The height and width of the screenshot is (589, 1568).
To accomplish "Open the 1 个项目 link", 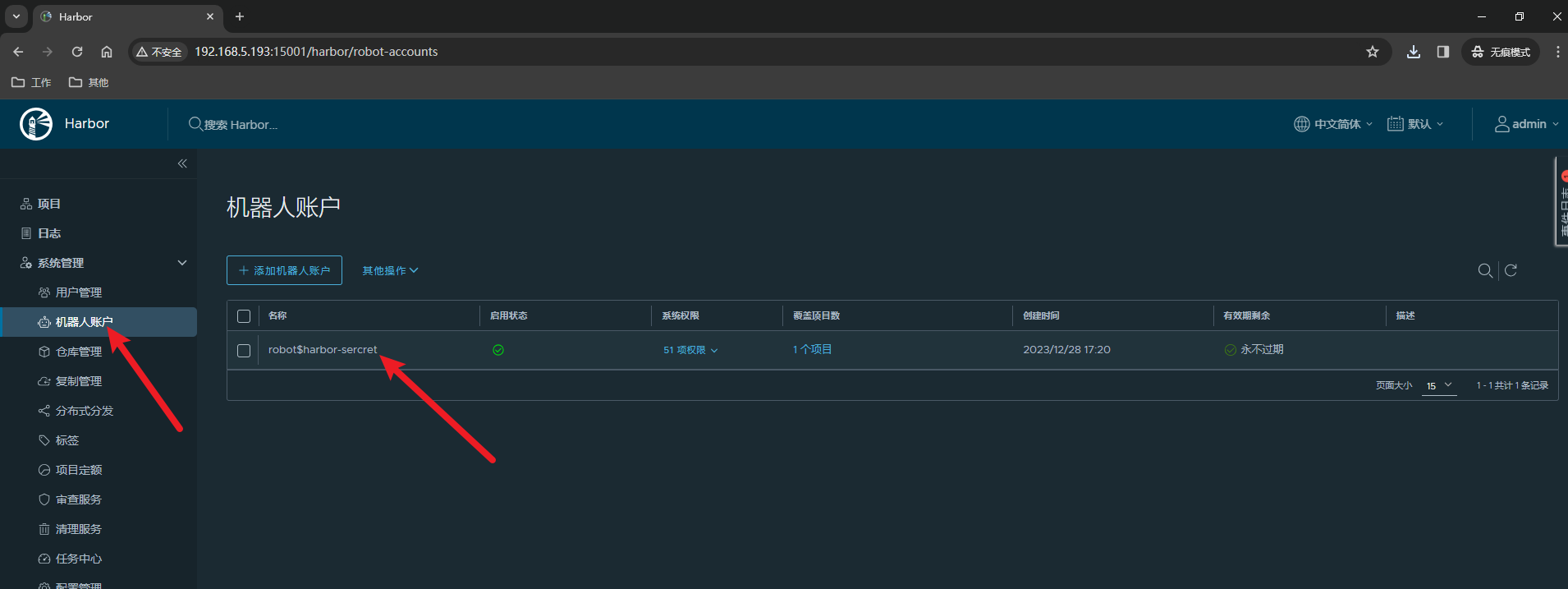I will point(812,349).
